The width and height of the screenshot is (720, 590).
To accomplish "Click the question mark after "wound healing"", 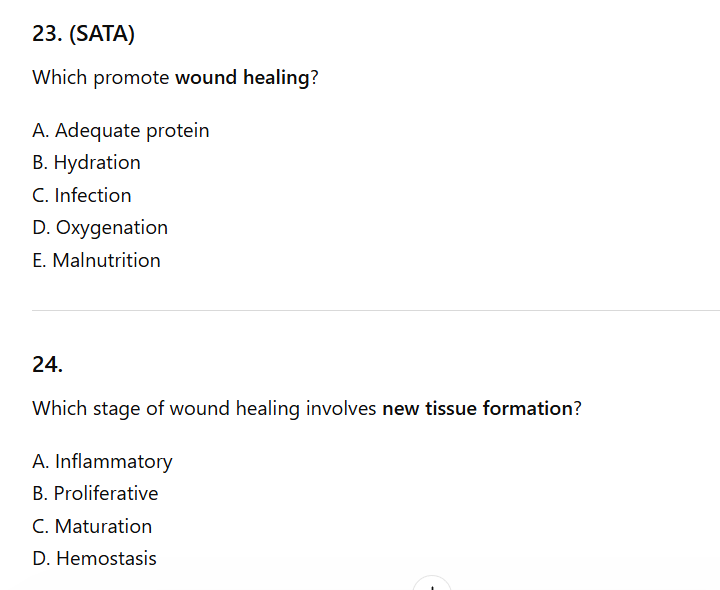I will pyautogui.click(x=315, y=77).
